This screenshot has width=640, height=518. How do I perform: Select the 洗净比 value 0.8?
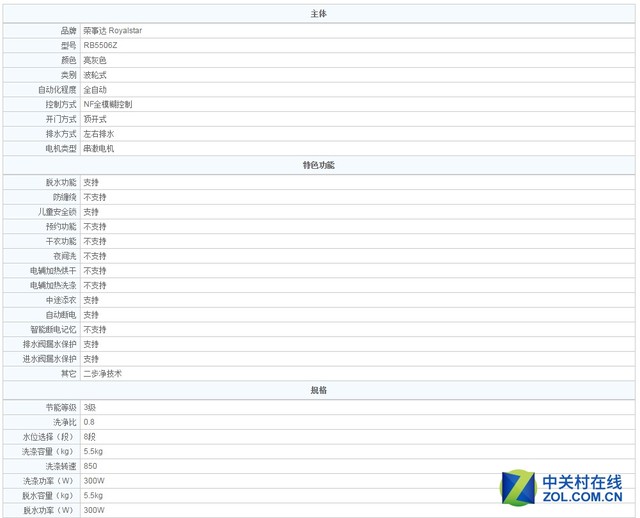[x=89, y=422]
